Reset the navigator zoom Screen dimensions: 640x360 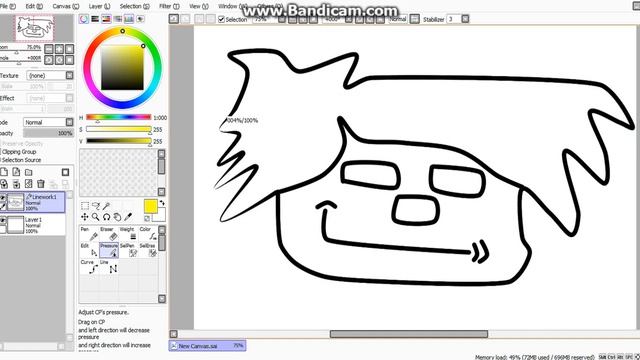70,49
